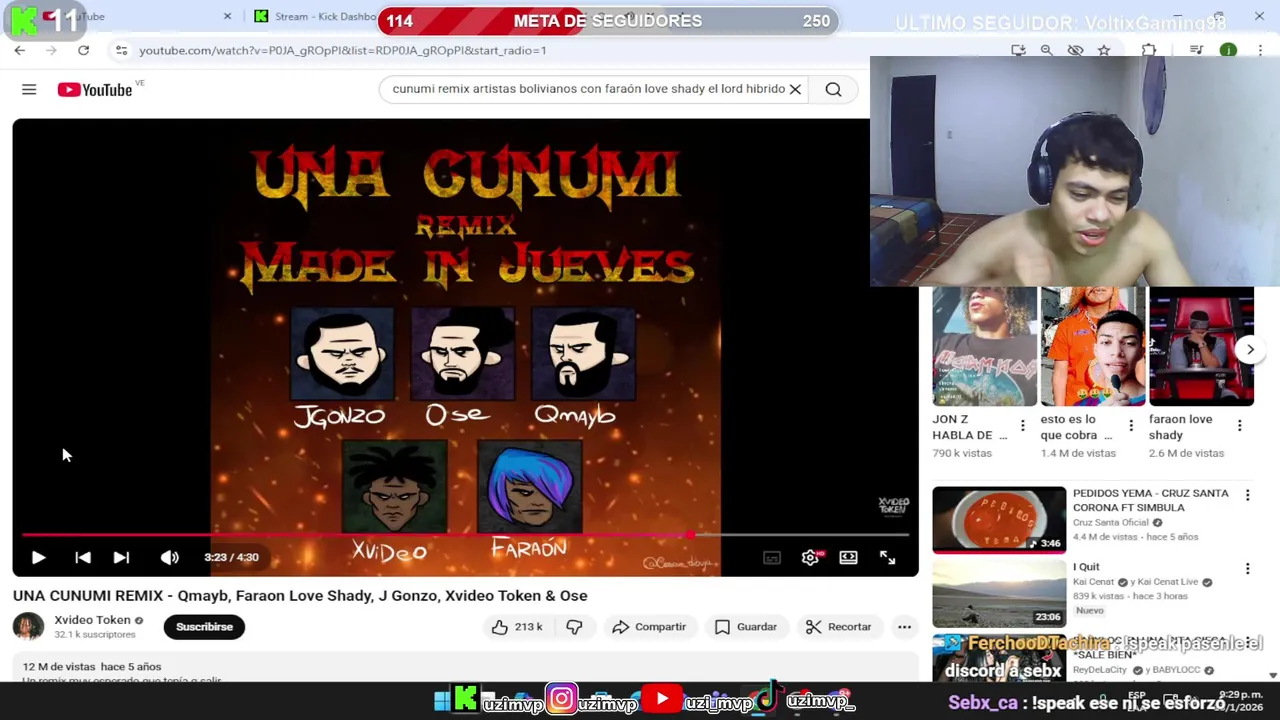Open the TikTok icon in the taskbar

point(768,699)
